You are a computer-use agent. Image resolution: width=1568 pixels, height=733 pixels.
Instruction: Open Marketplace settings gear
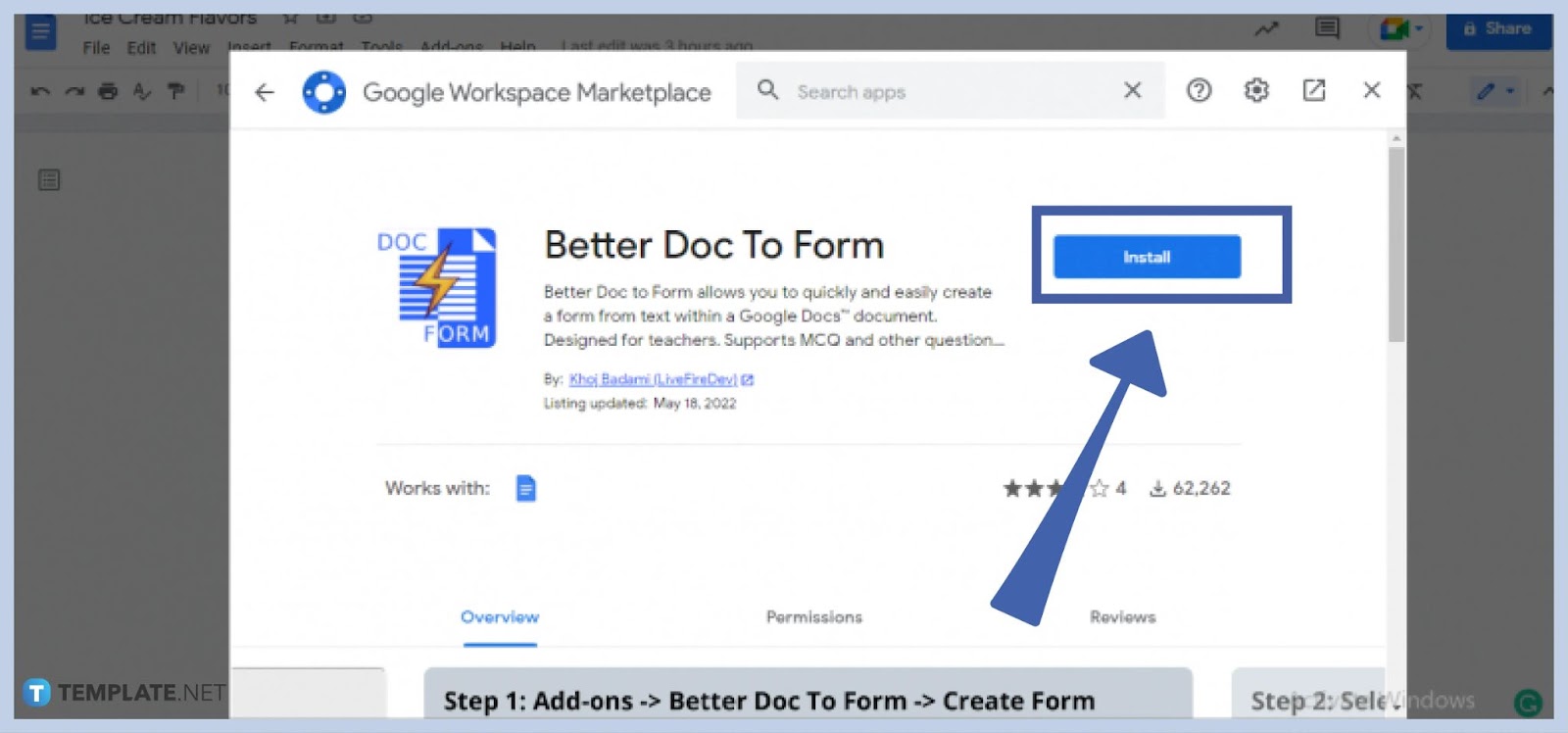click(1256, 91)
